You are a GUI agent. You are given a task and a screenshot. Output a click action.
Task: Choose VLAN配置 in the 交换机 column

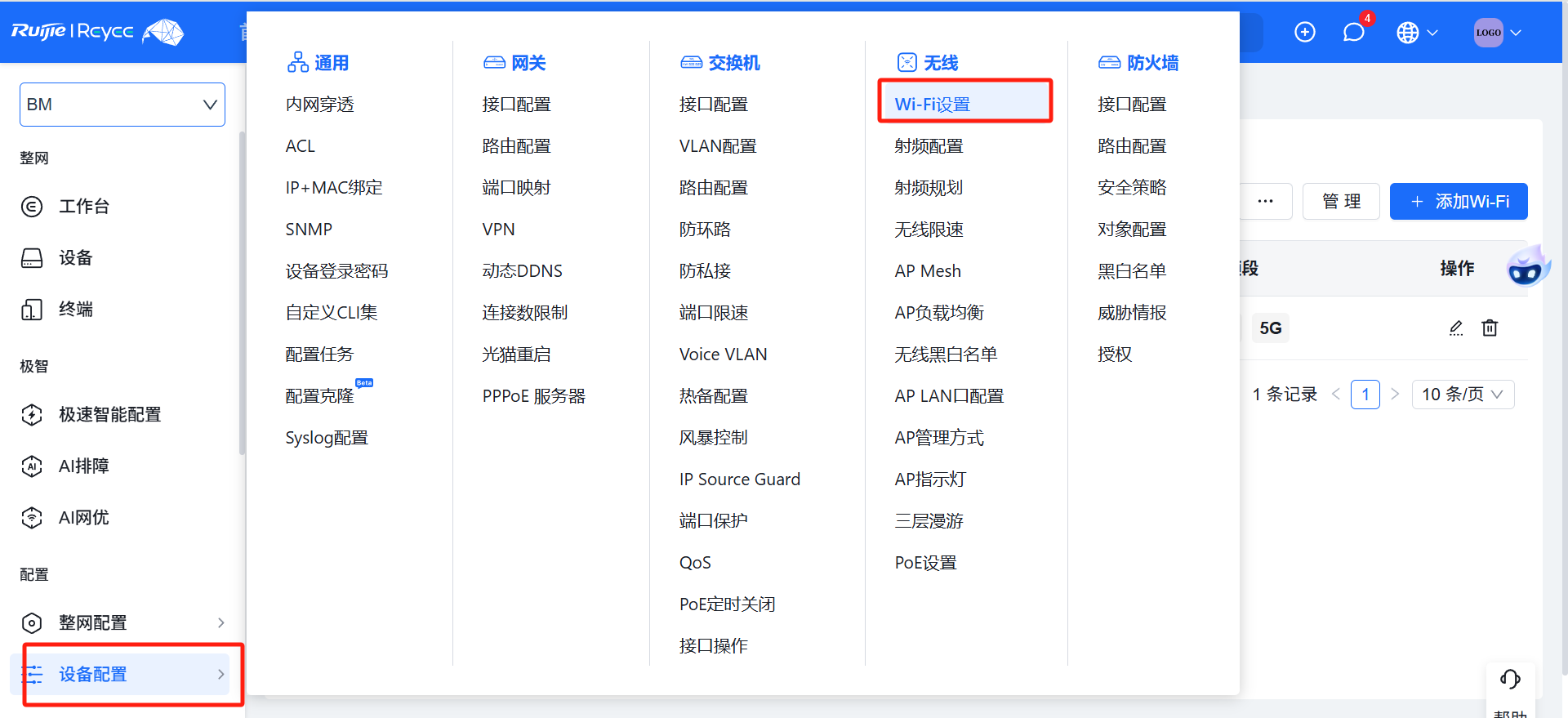click(x=717, y=146)
